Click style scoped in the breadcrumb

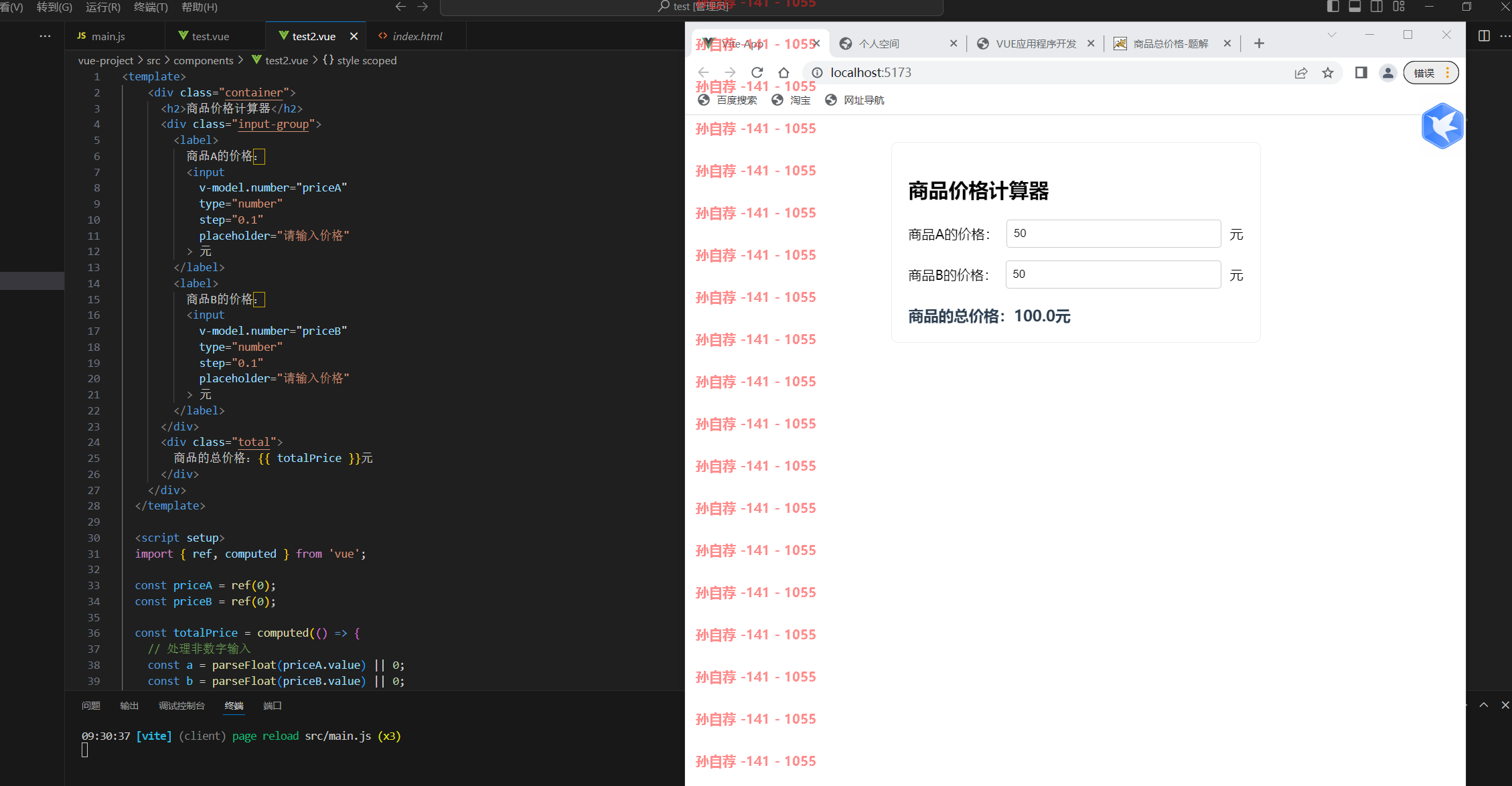pos(366,60)
